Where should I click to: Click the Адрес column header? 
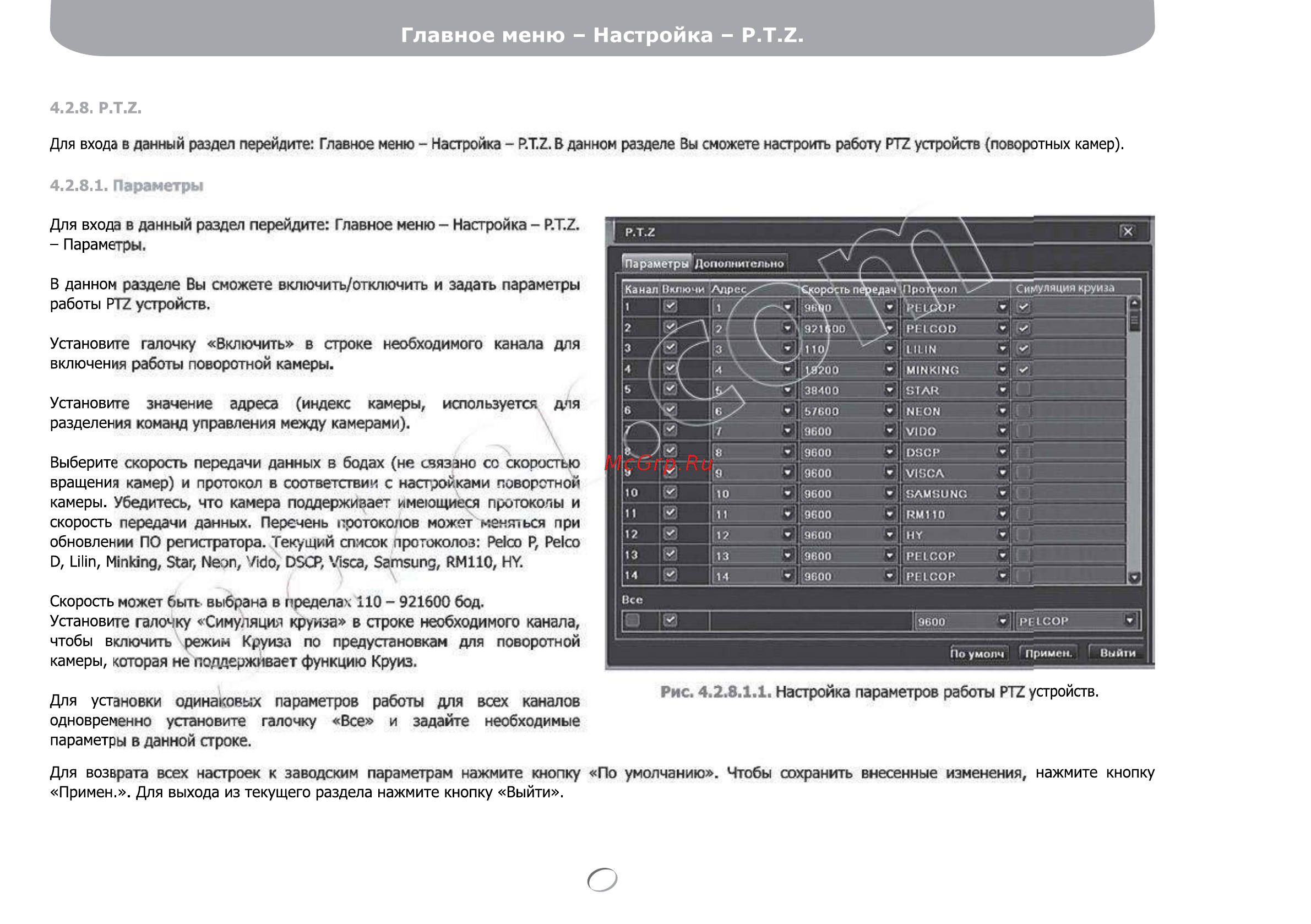coord(729,290)
